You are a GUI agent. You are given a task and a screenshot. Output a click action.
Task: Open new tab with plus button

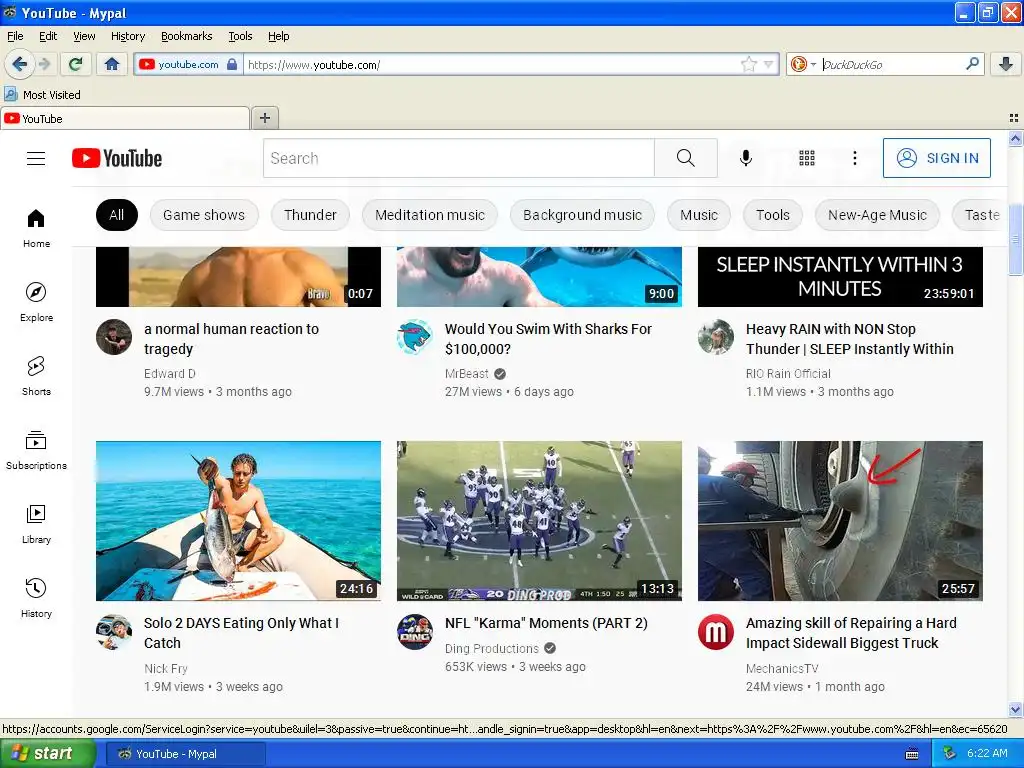264,118
